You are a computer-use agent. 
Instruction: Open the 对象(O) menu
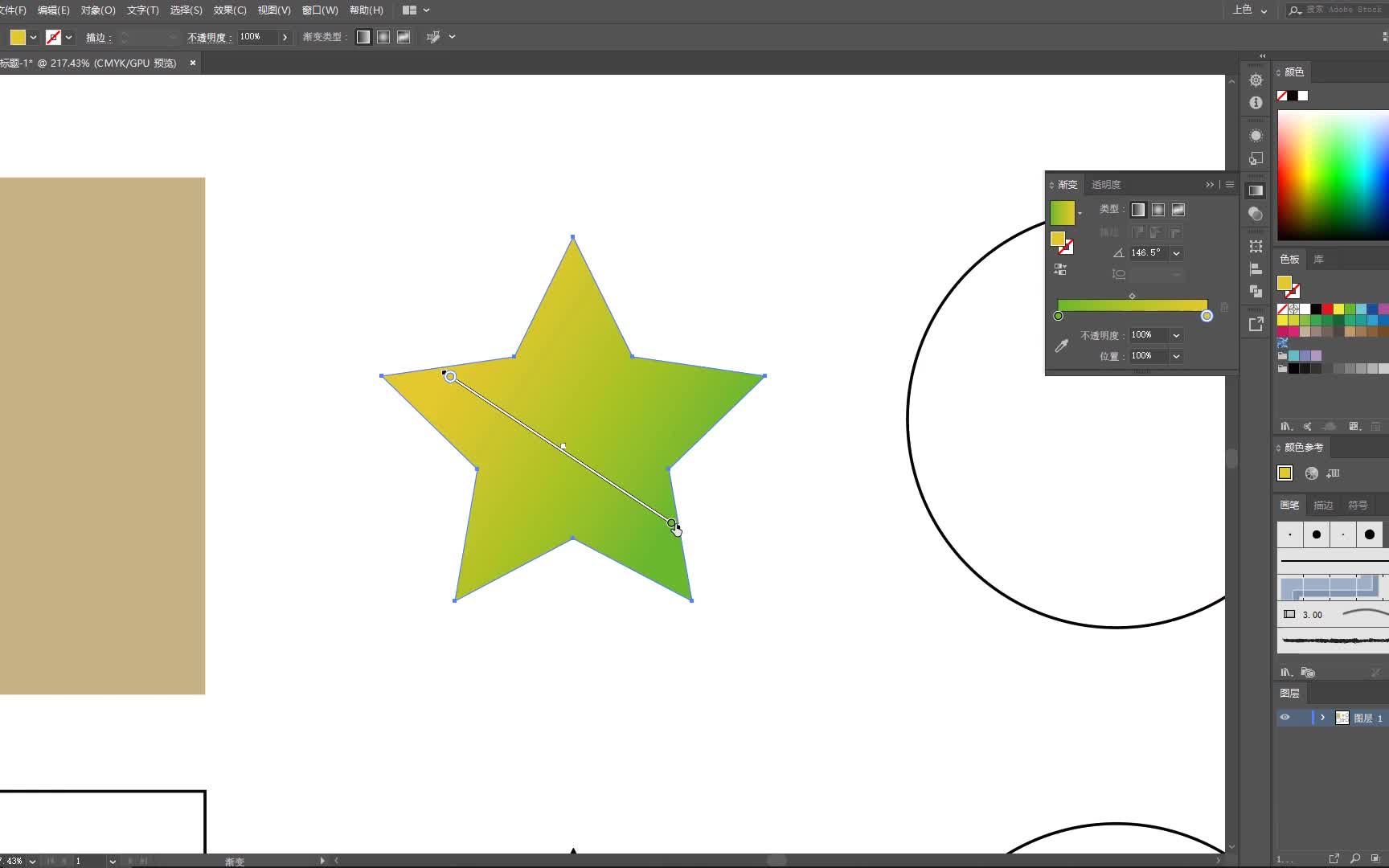(98, 10)
